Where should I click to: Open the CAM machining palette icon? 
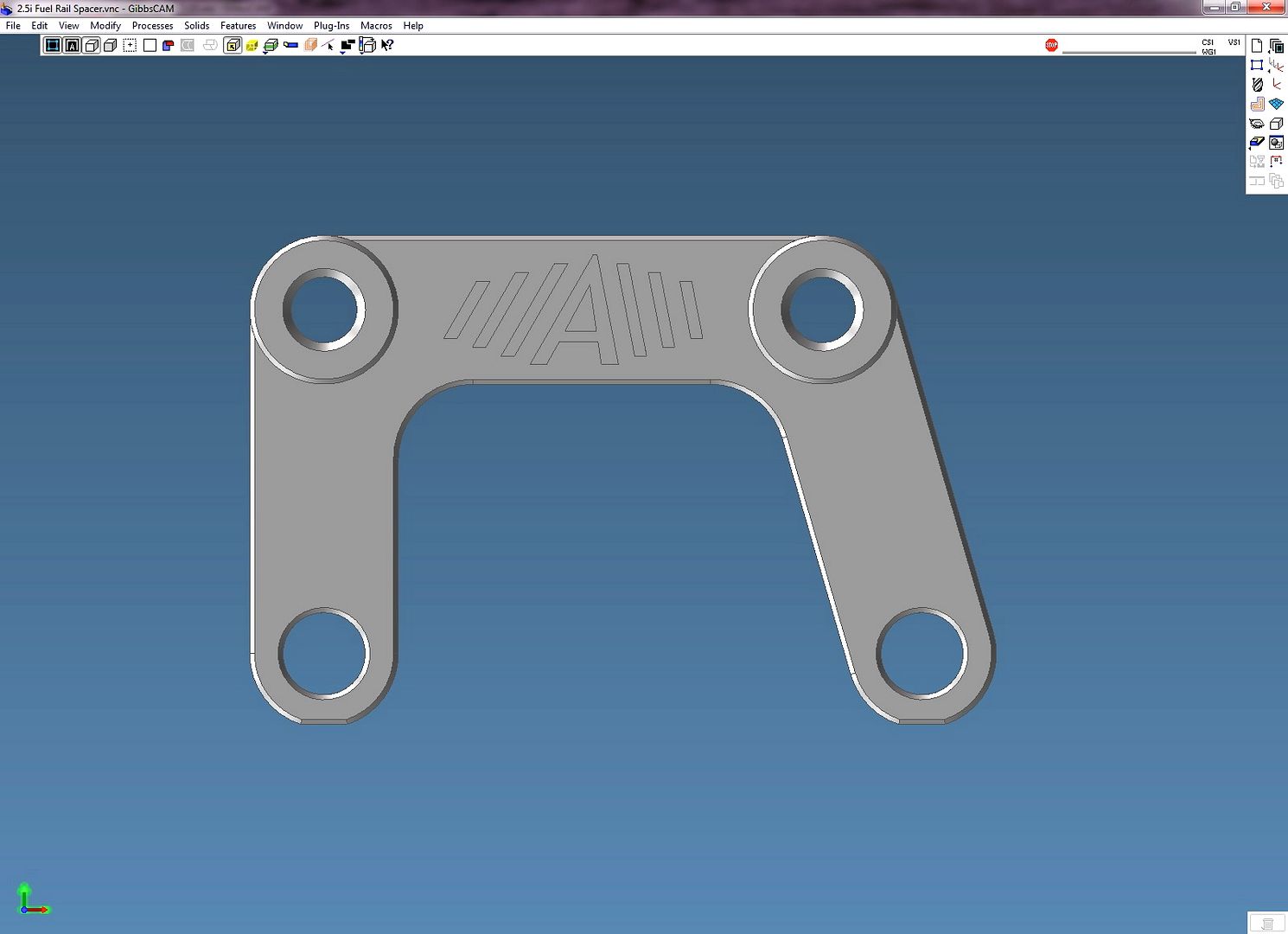point(1257,104)
